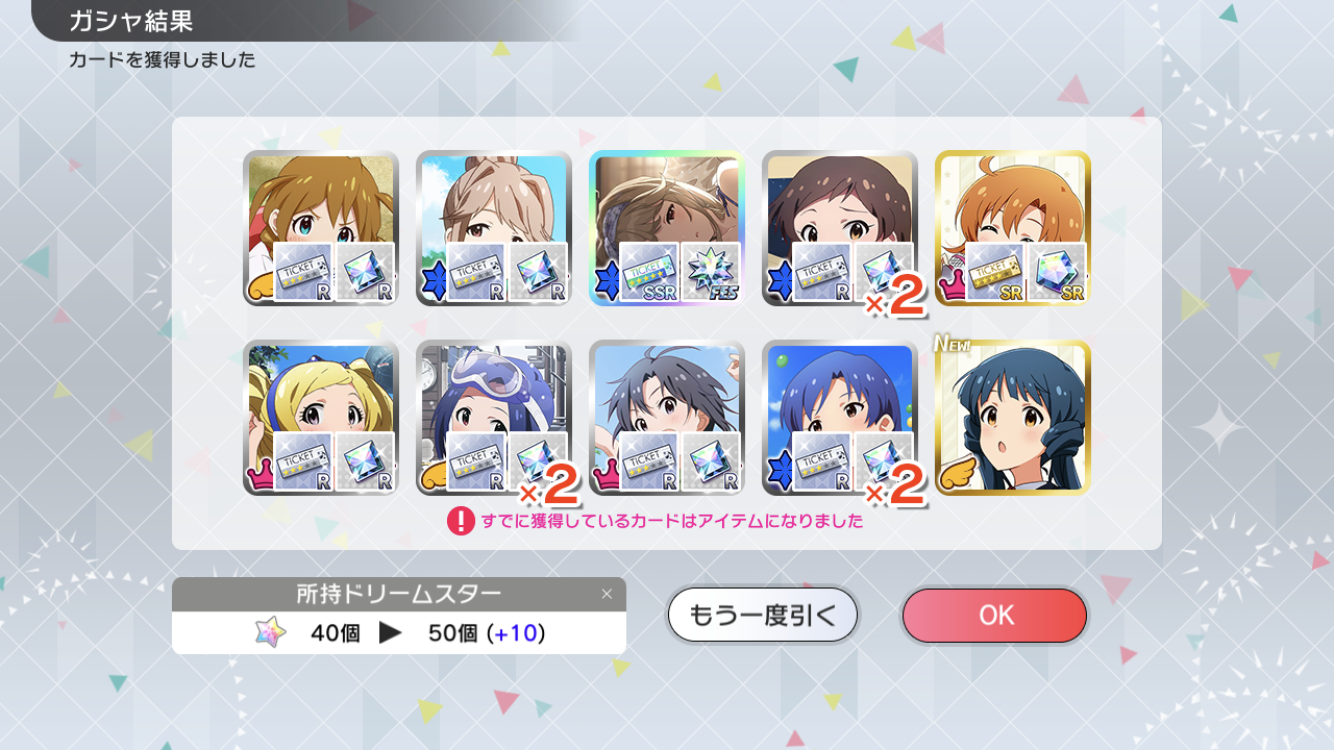Click the SSR ticket icon

[650, 273]
